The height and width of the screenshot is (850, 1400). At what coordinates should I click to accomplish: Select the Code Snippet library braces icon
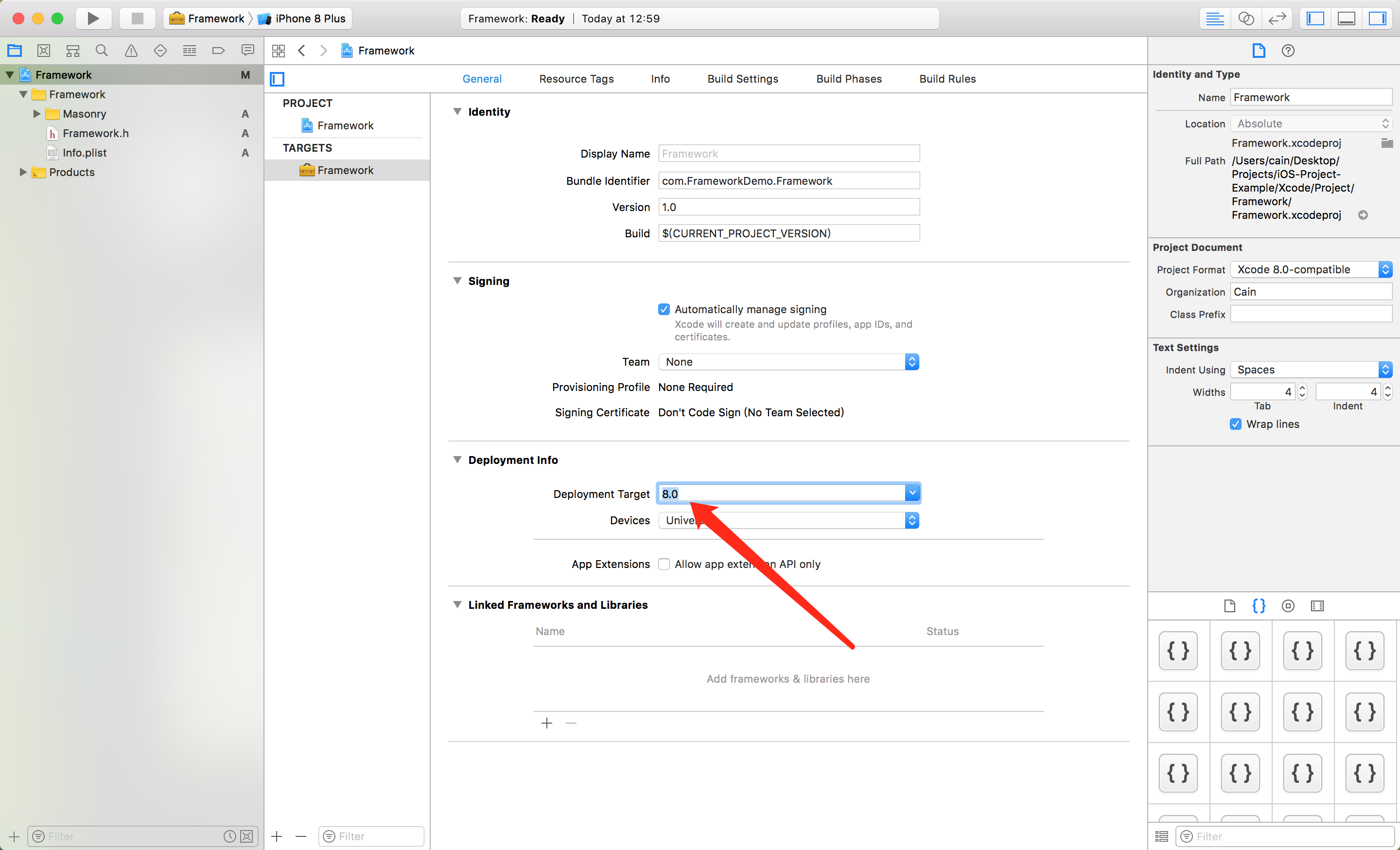click(1259, 606)
